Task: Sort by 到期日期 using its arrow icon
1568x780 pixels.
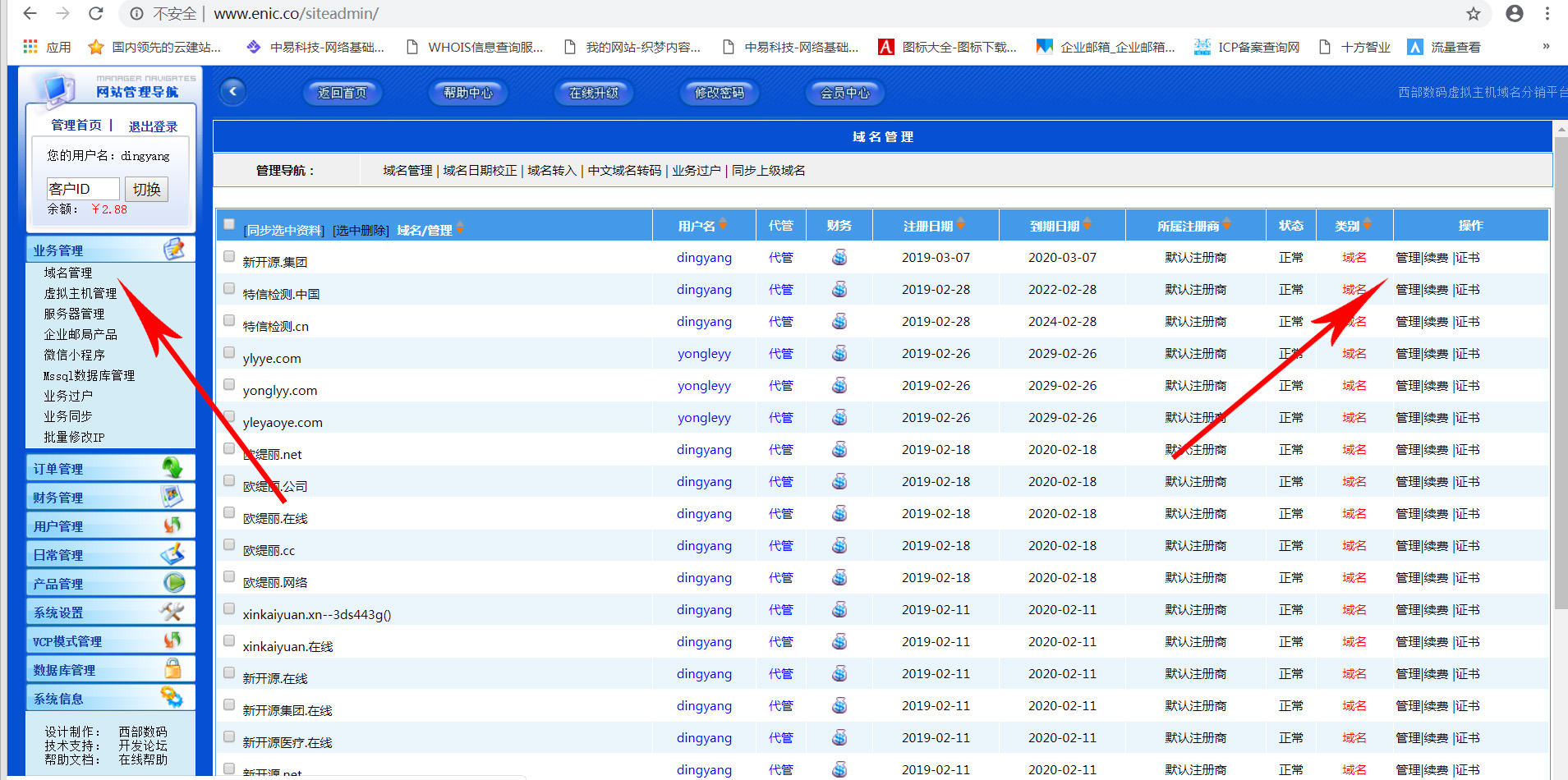Action: point(1087,224)
